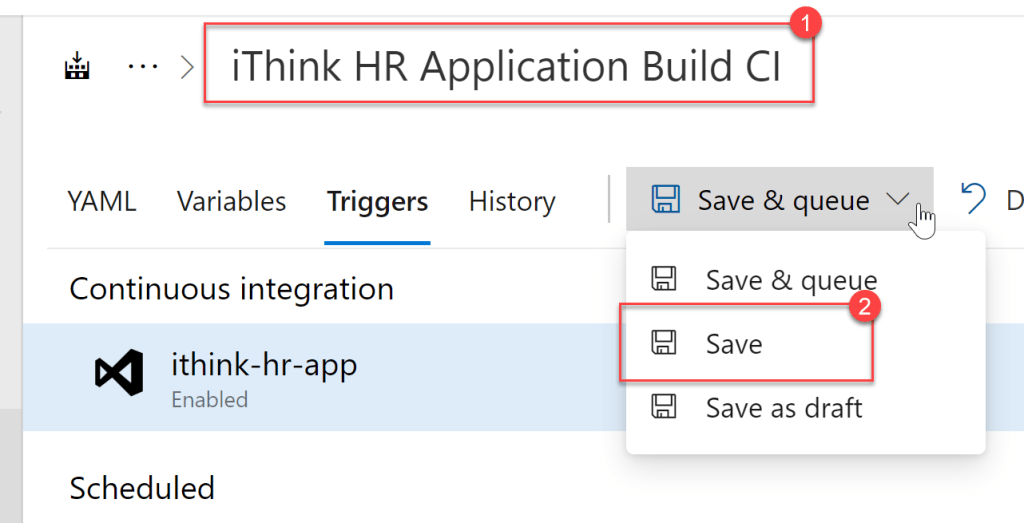Viewport: 1024px width, 523px height.
Task: Click the Discard undo arrow icon
Action: point(973,199)
